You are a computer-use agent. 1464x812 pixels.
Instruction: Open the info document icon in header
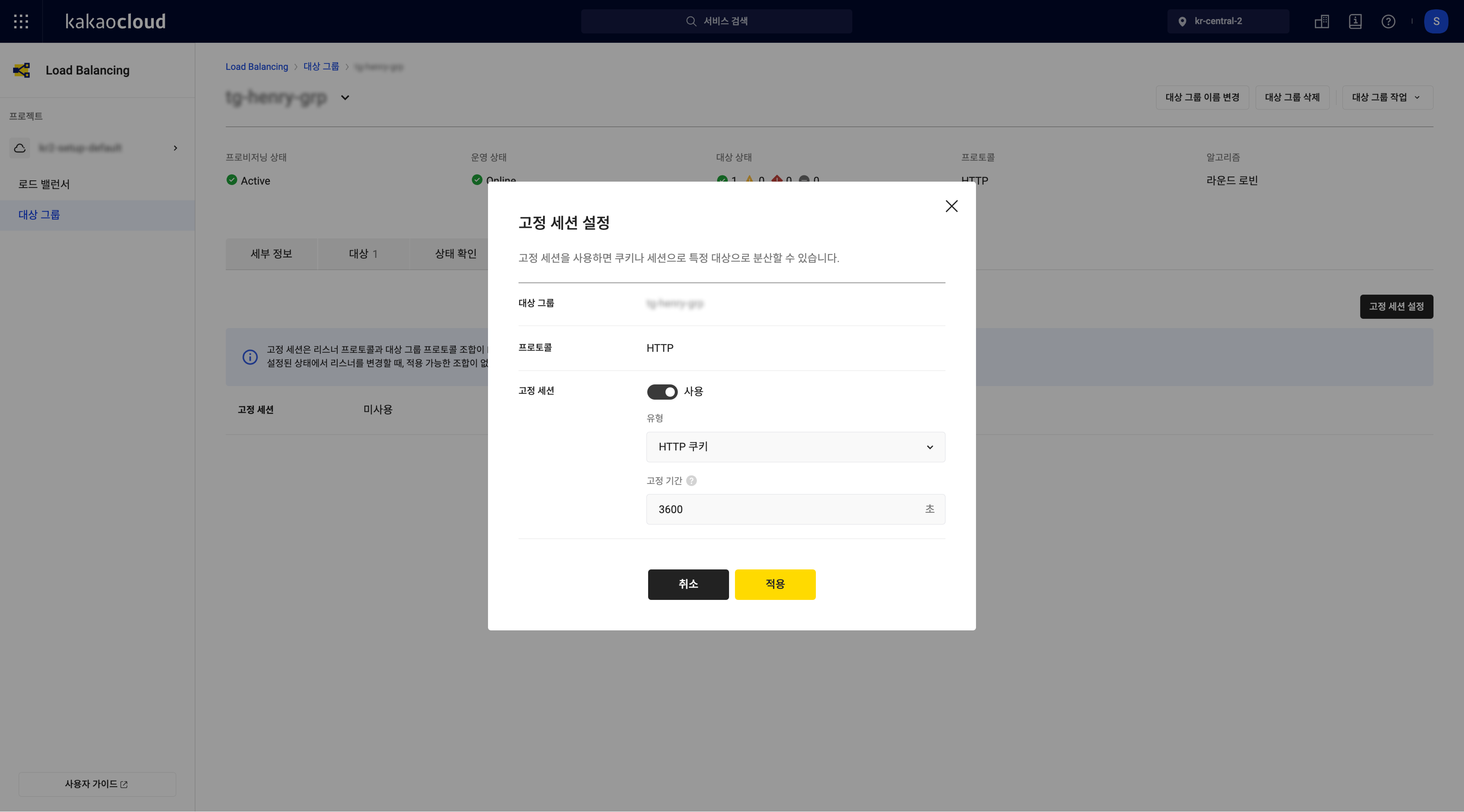point(1356,22)
